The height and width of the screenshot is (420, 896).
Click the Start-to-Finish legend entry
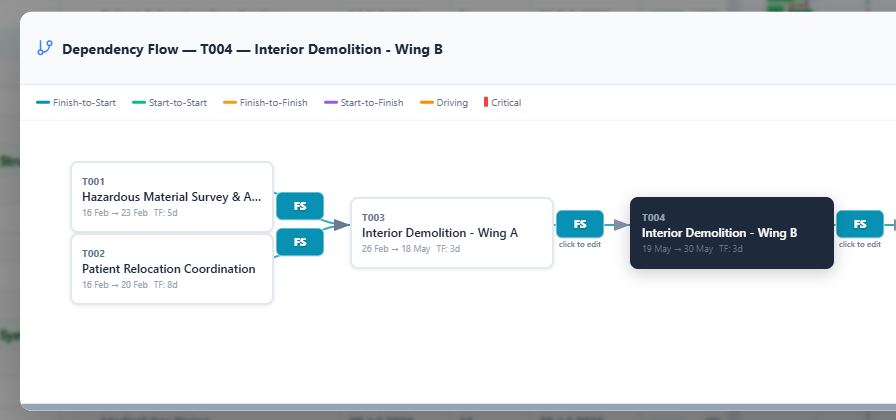pos(364,103)
